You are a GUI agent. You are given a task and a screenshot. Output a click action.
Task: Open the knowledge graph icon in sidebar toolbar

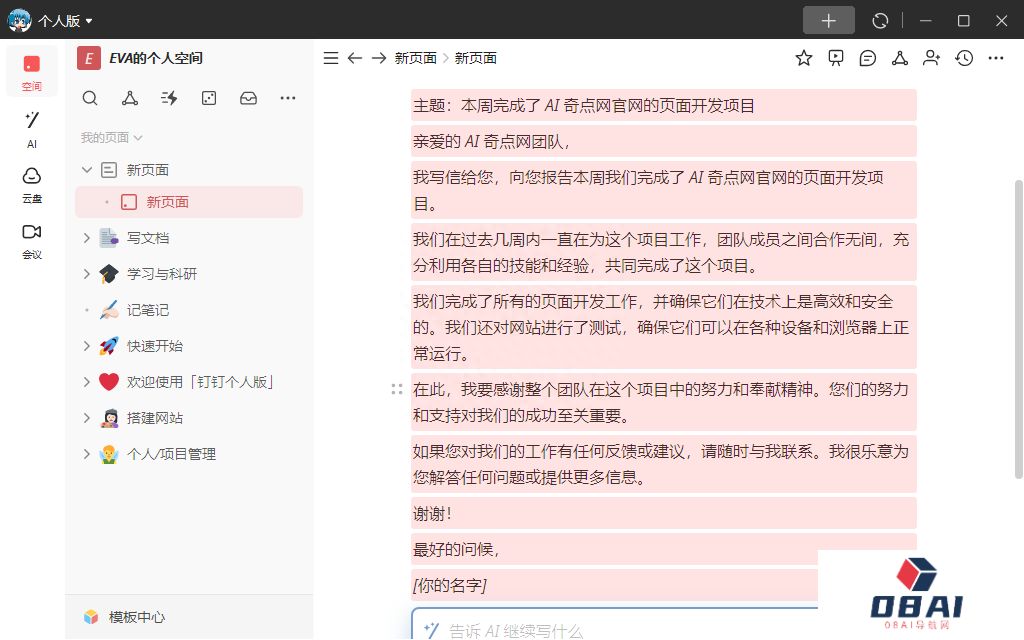click(129, 98)
